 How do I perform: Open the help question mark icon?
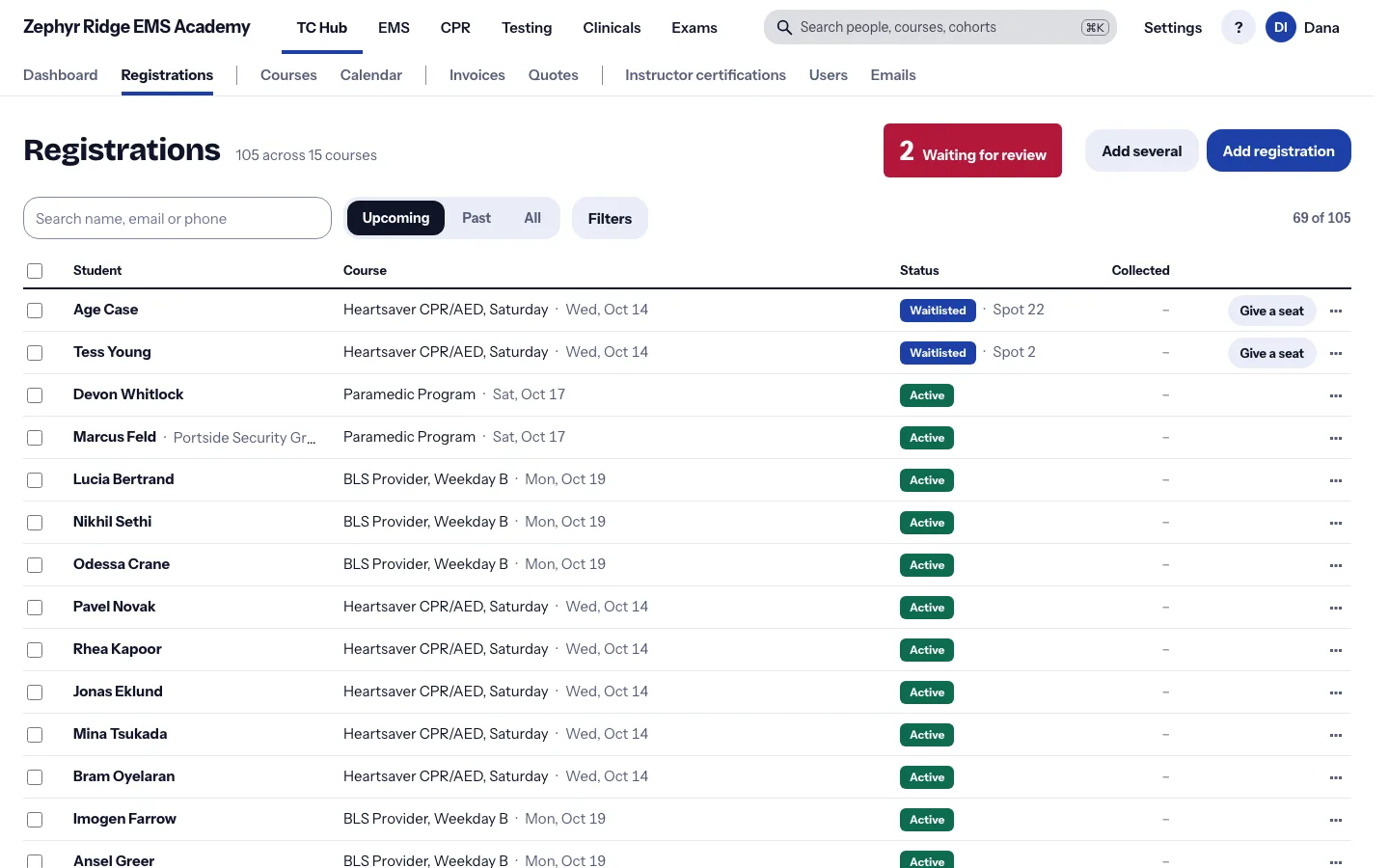[x=1239, y=27]
